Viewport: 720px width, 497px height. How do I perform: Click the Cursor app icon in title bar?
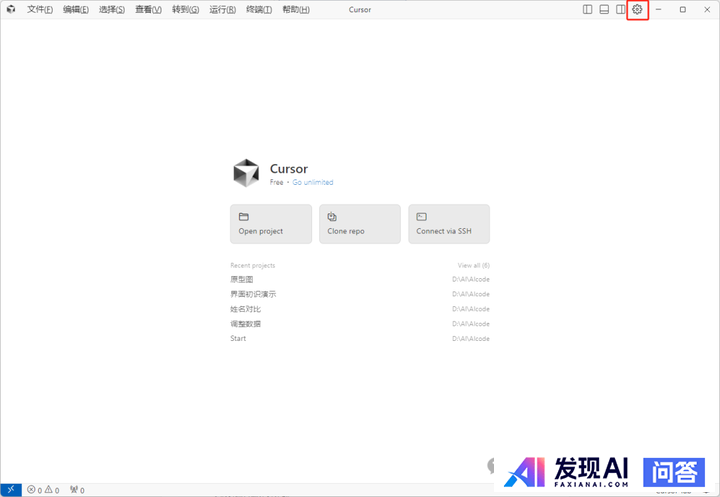[10, 10]
